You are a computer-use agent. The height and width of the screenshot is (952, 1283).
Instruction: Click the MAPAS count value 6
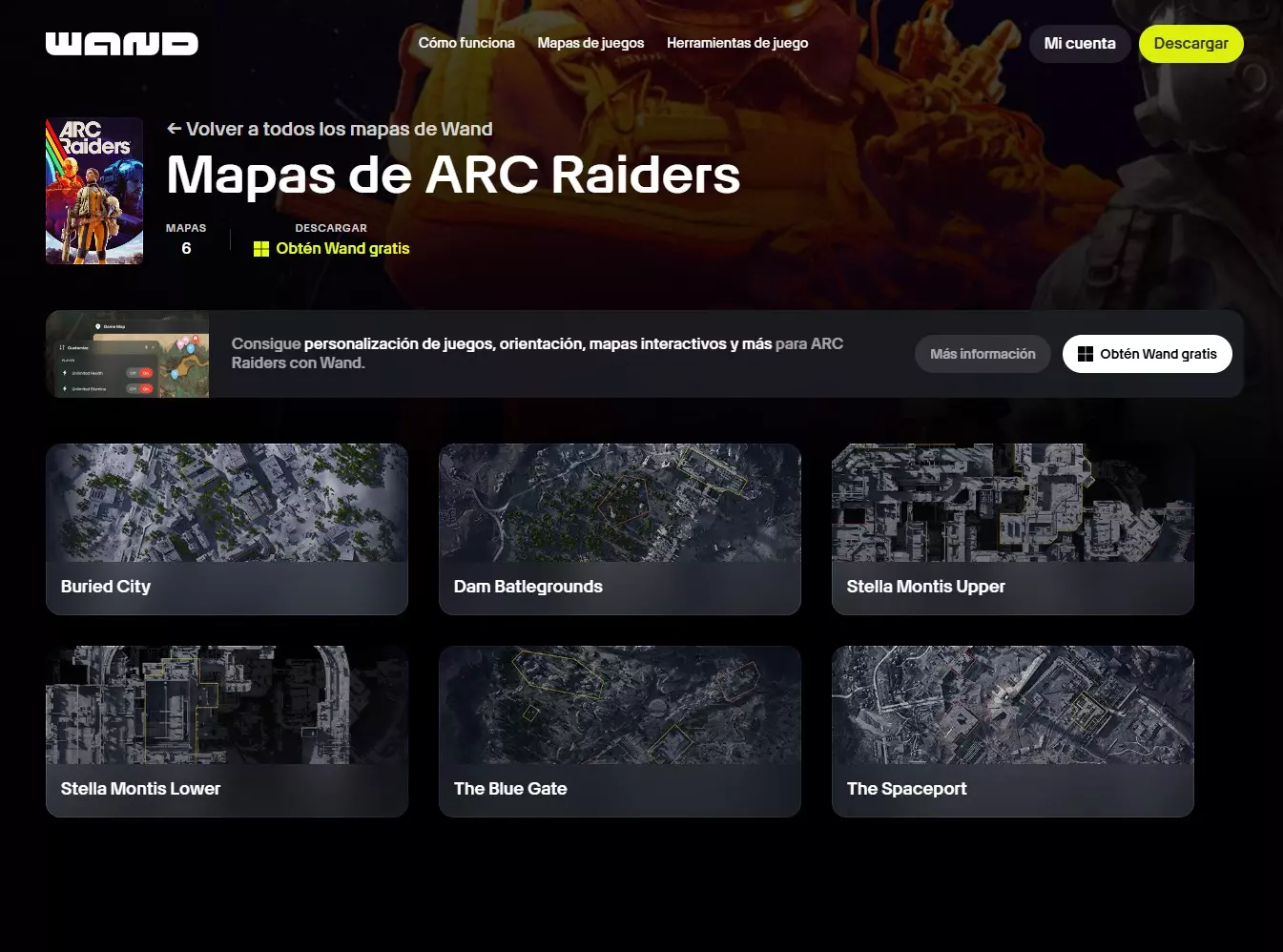pos(186,248)
